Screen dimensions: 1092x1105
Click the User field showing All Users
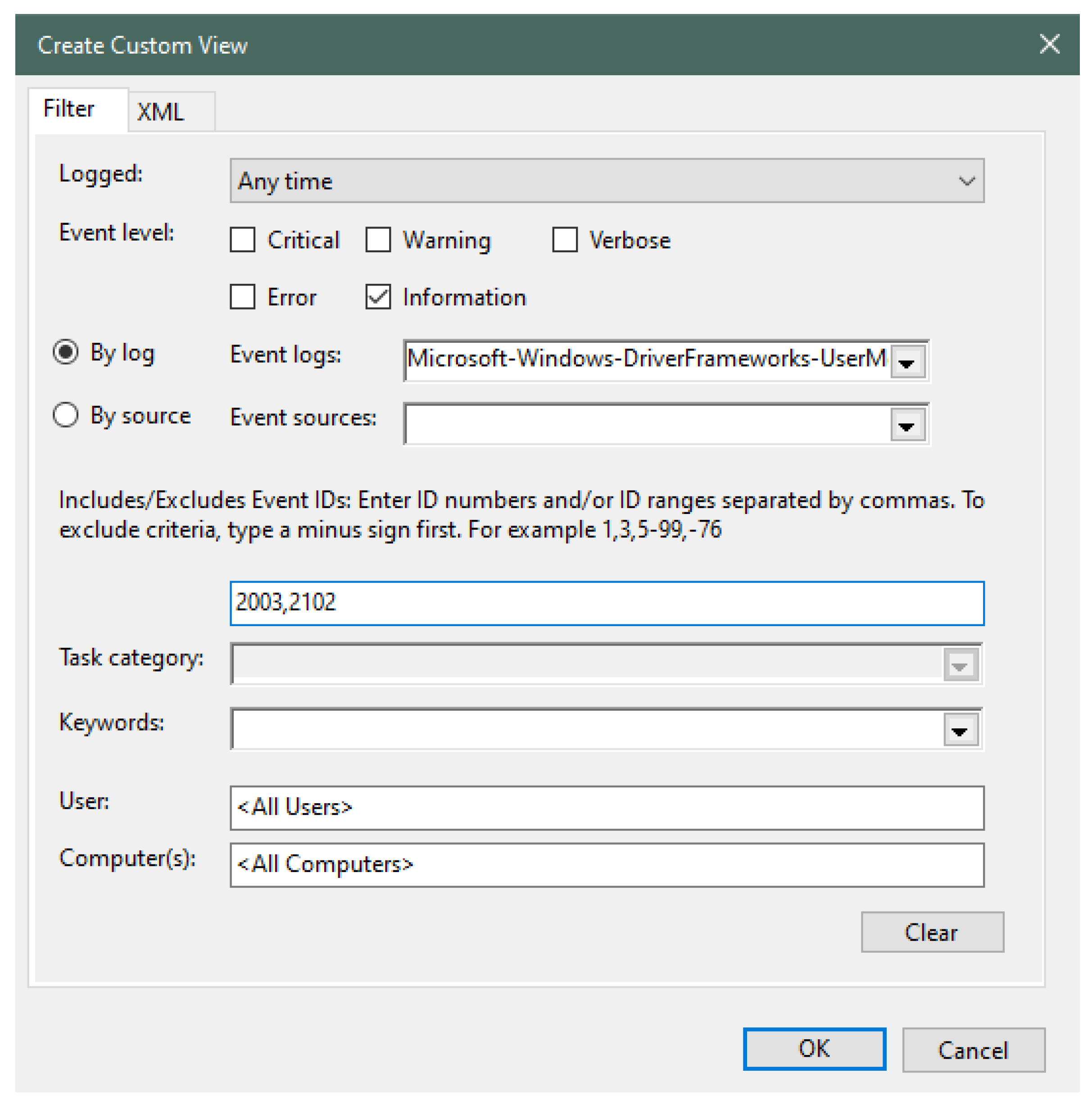606,807
